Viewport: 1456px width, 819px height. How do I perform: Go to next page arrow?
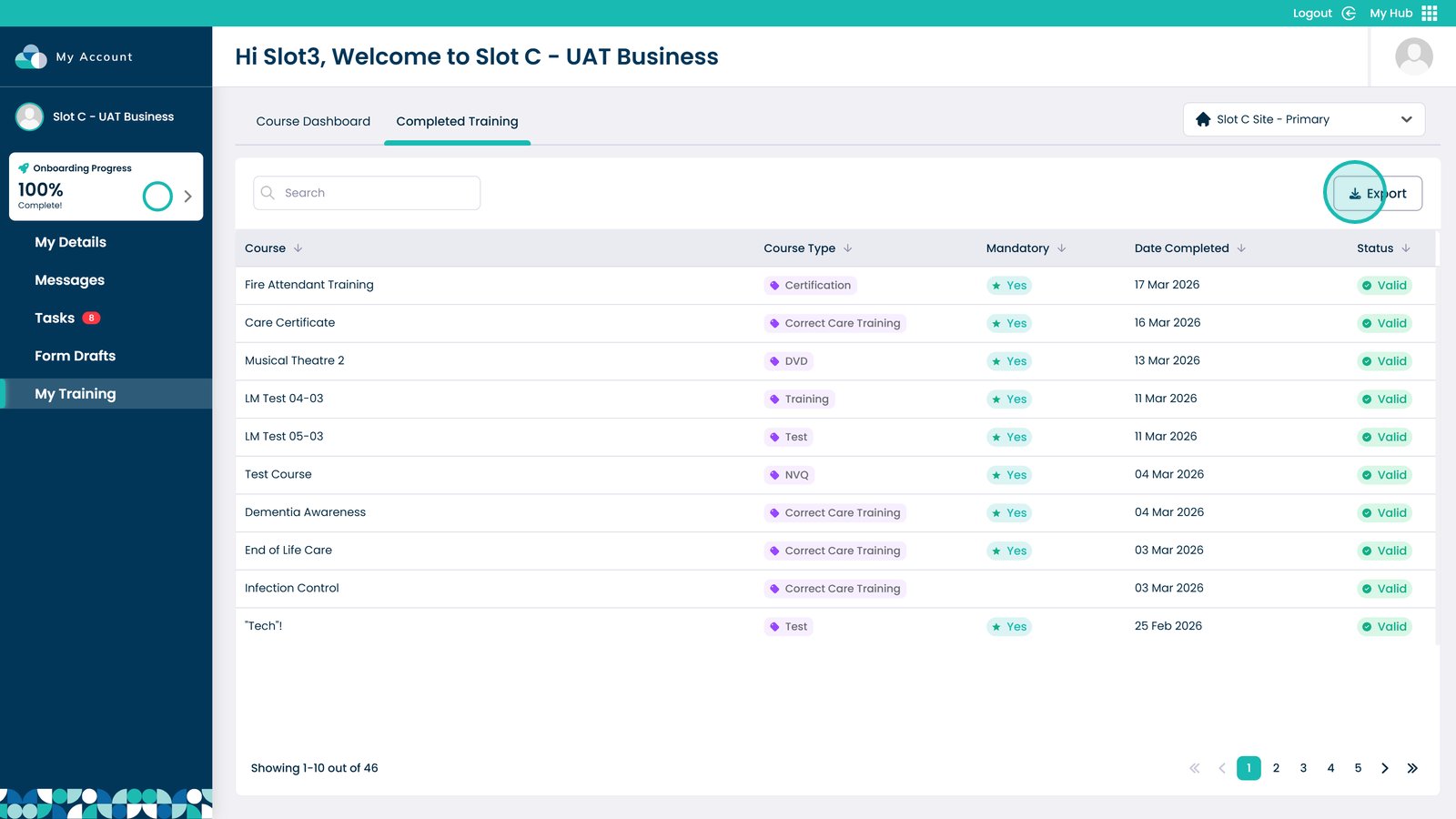pyautogui.click(x=1385, y=768)
